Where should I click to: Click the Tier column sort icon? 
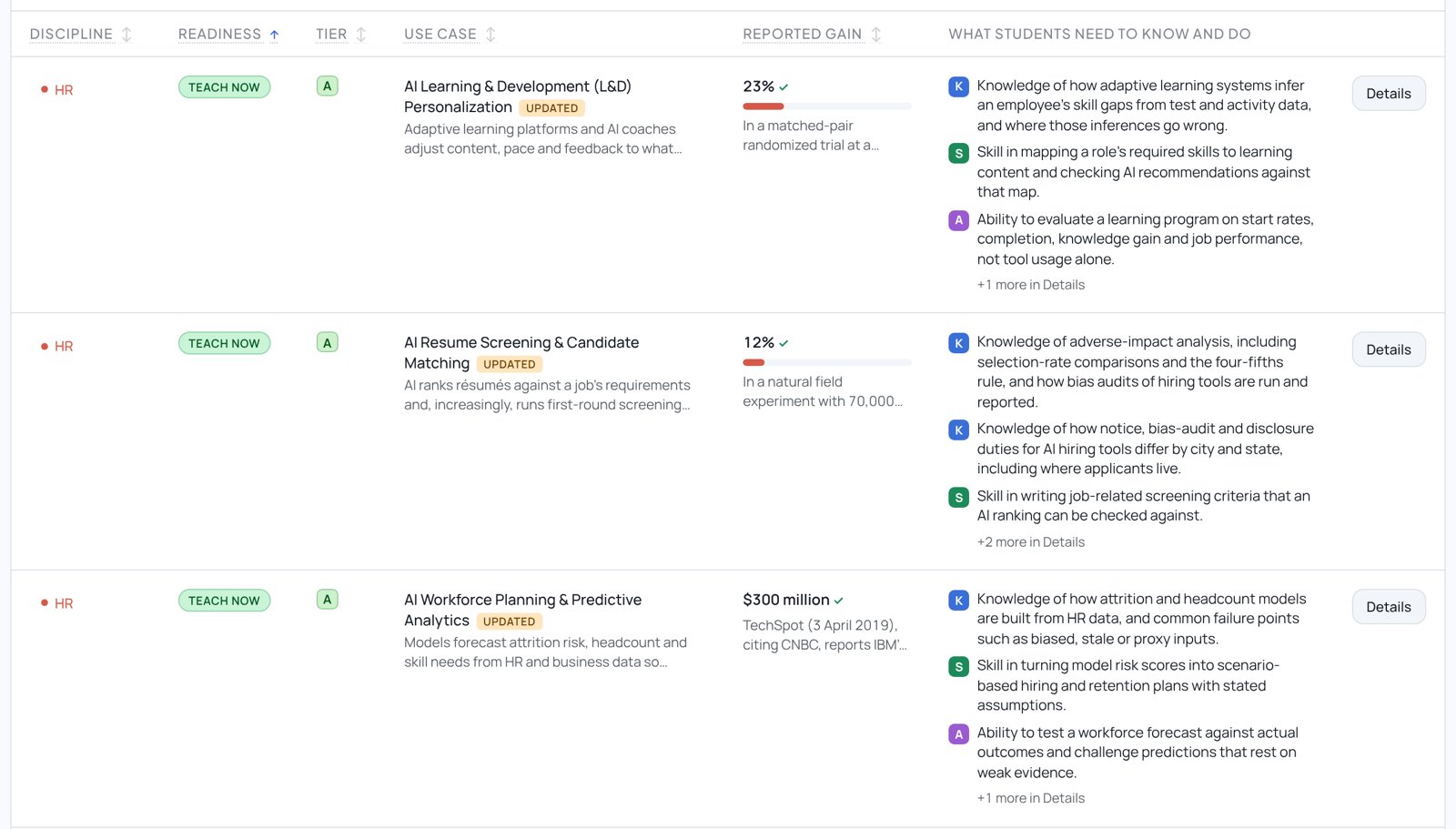coord(361,35)
